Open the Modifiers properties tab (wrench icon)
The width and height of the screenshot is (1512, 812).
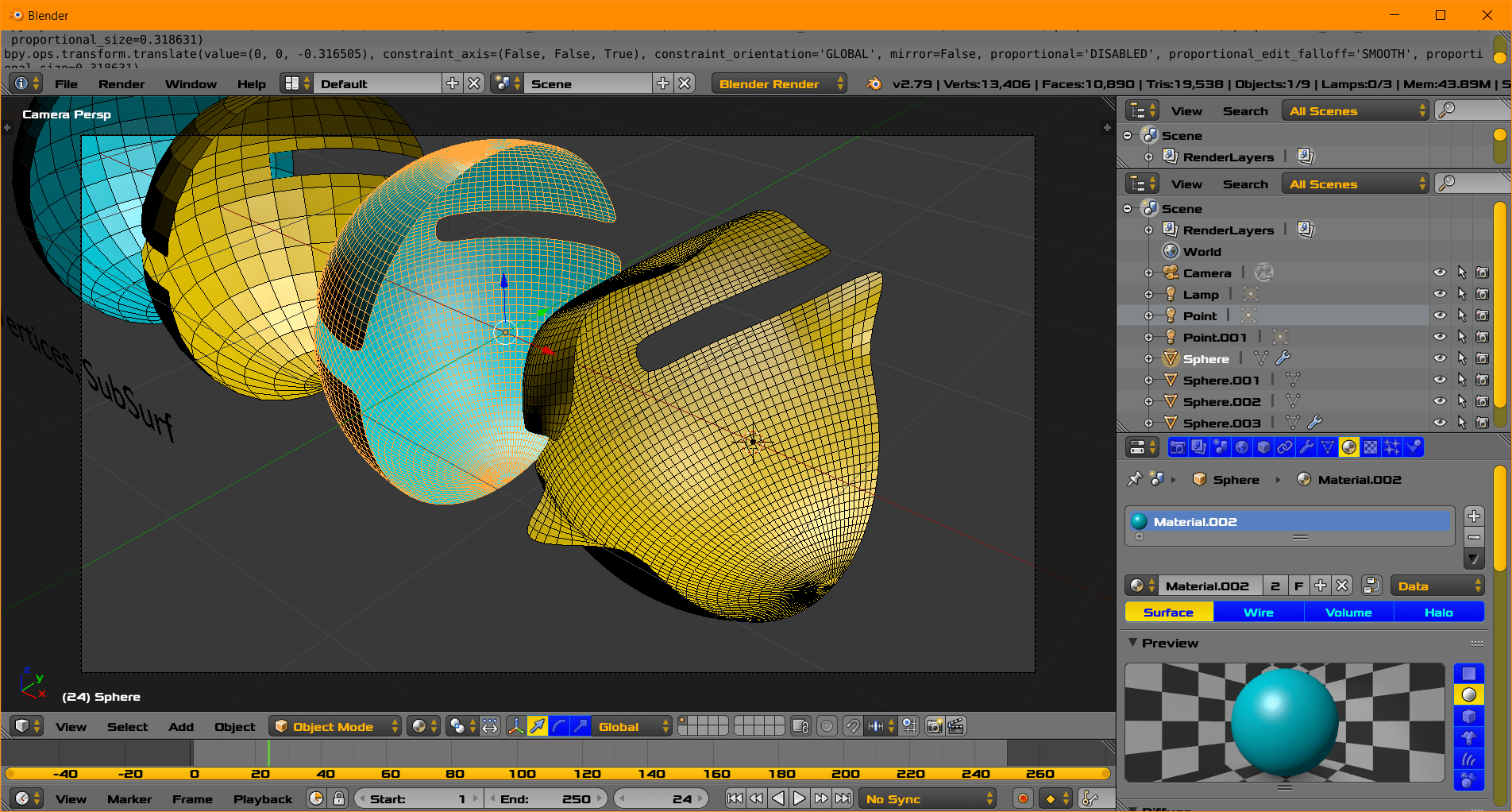click(x=1306, y=447)
